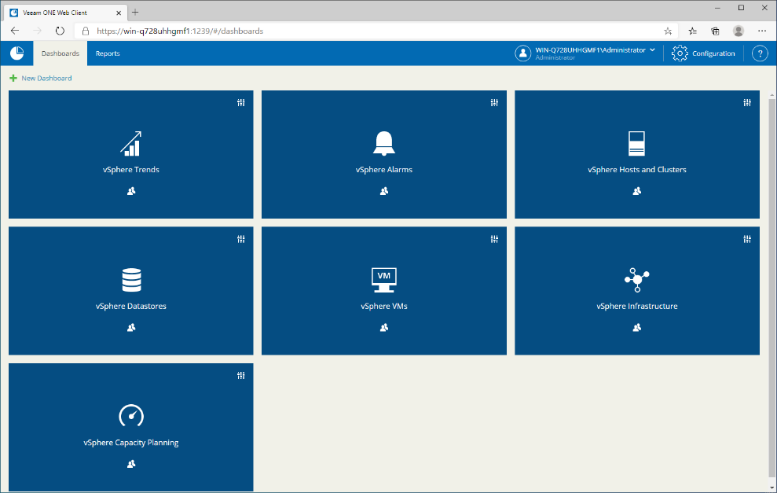Open the Configuration text link
Image resolution: width=777 pixels, height=493 pixels.
(x=714, y=54)
